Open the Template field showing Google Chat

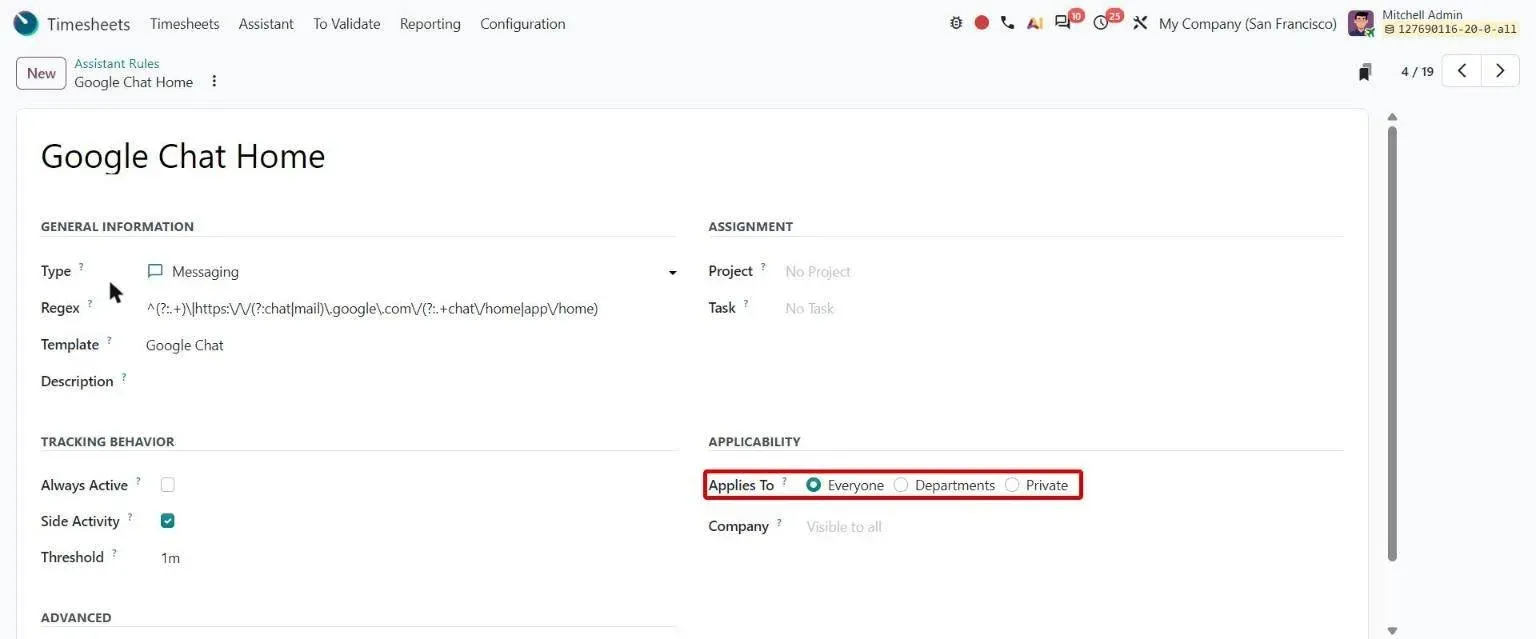[410, 345]
